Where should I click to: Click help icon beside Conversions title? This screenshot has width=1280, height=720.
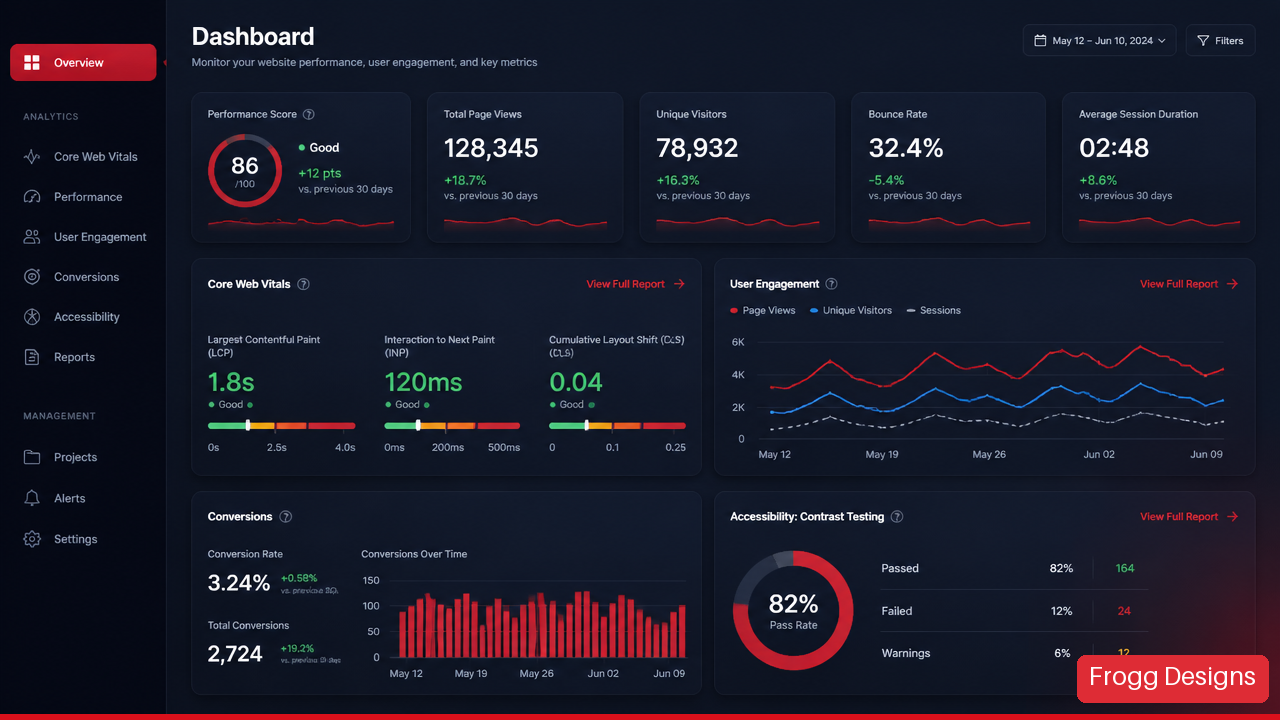click(286, 517)
